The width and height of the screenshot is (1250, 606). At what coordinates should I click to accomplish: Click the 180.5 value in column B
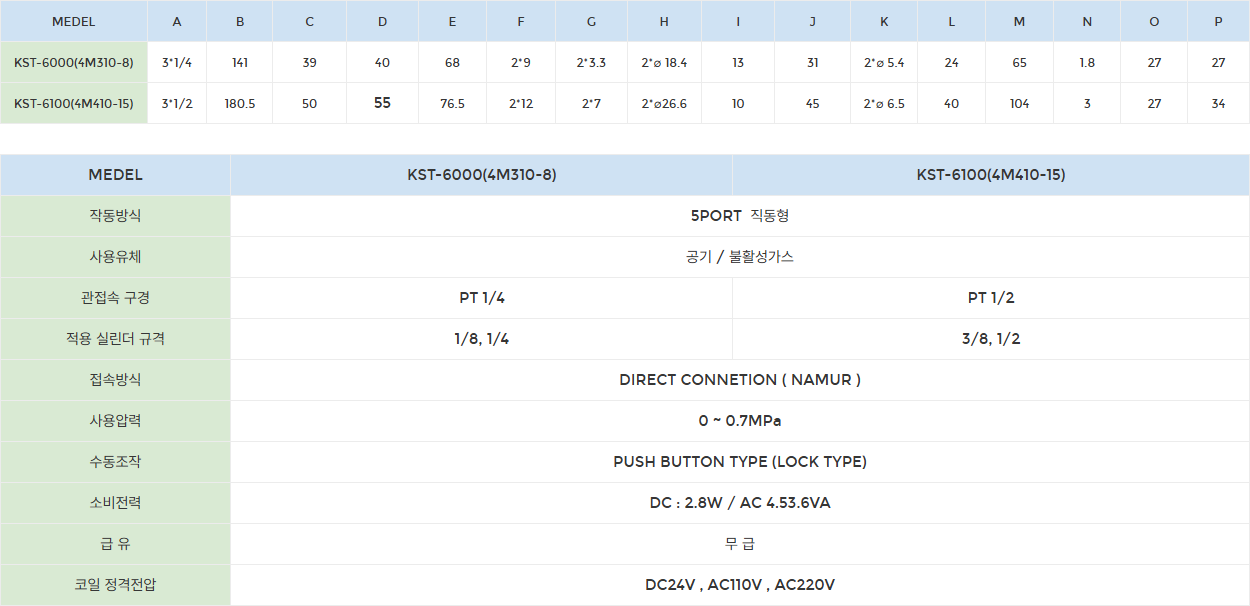240,103
